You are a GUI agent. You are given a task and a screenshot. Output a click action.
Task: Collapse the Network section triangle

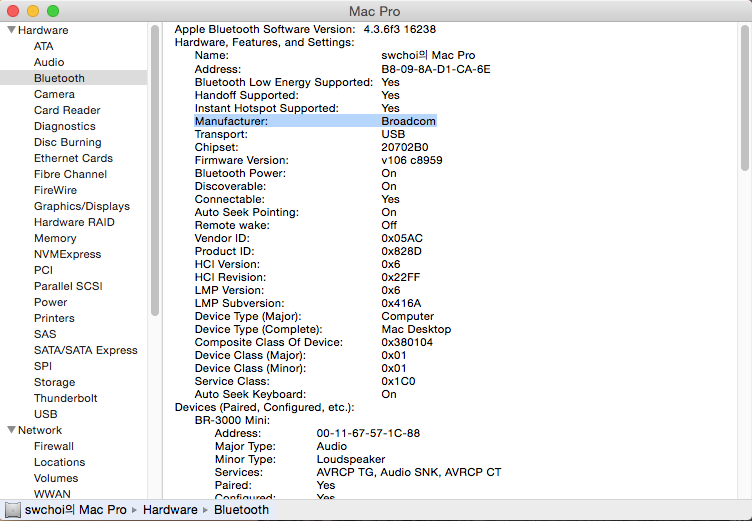[x=12, y=430]
